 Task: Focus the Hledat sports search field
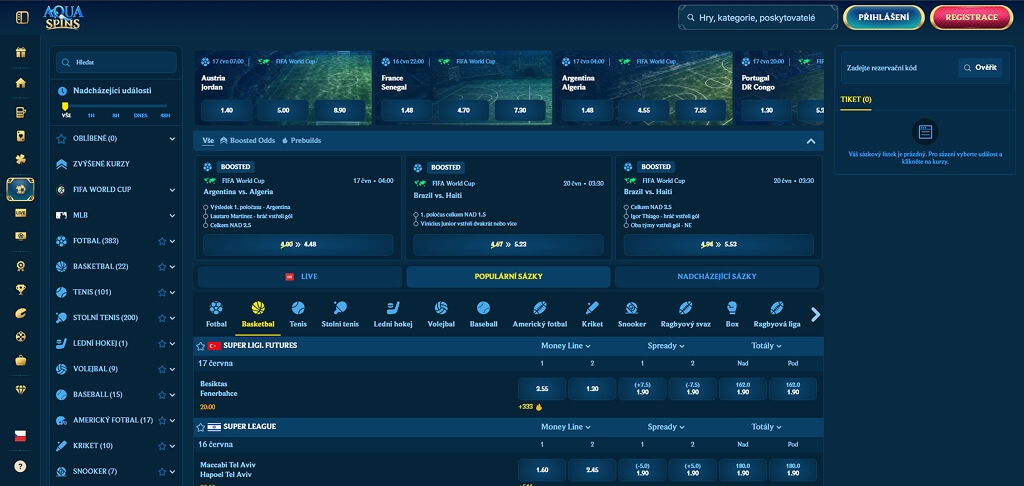pos(116,63)
